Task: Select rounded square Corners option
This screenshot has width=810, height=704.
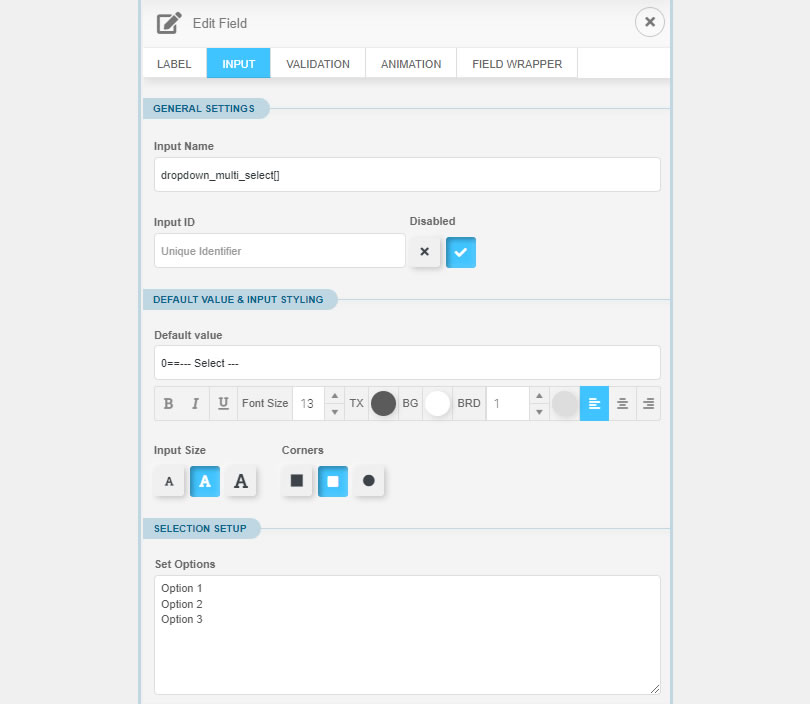Action: [333, 481]
